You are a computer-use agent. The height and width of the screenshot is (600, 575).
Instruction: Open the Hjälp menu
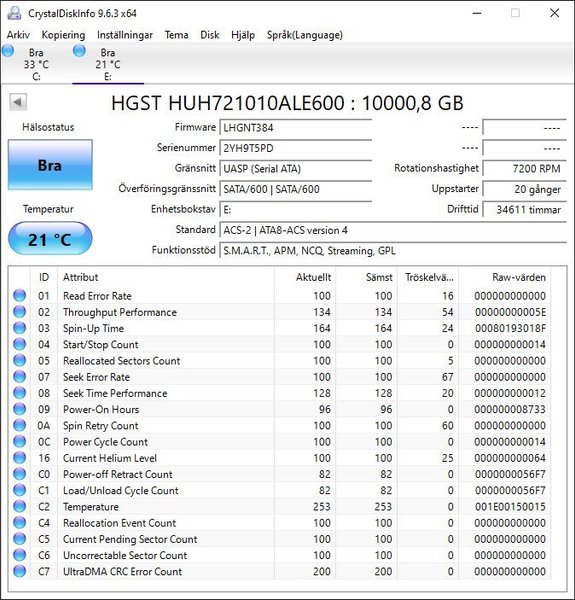tap(243, 35)
